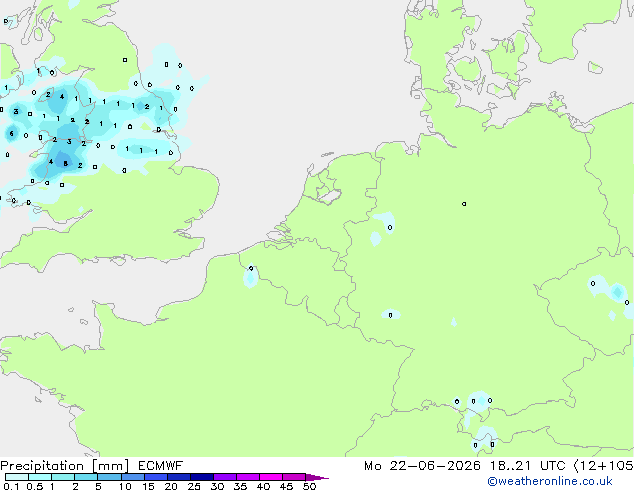Click the legend label '40'
634x490 pixels.
(263, 486)
